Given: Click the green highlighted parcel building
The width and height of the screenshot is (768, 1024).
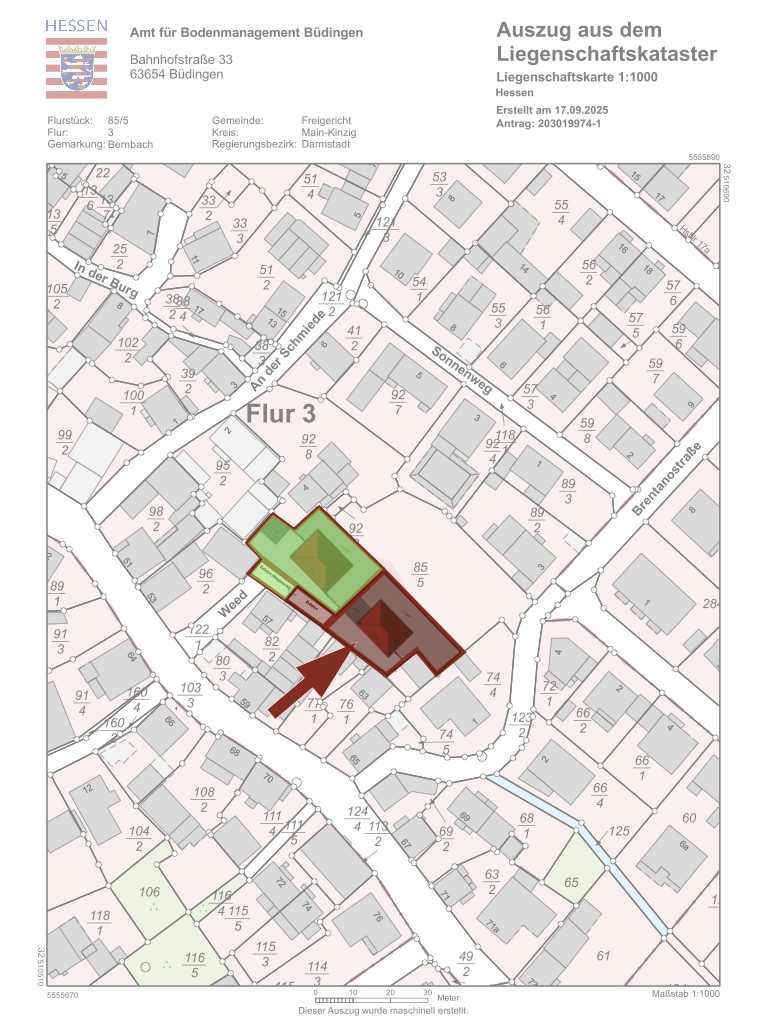Looking at the screenshot, I should 322,559.
